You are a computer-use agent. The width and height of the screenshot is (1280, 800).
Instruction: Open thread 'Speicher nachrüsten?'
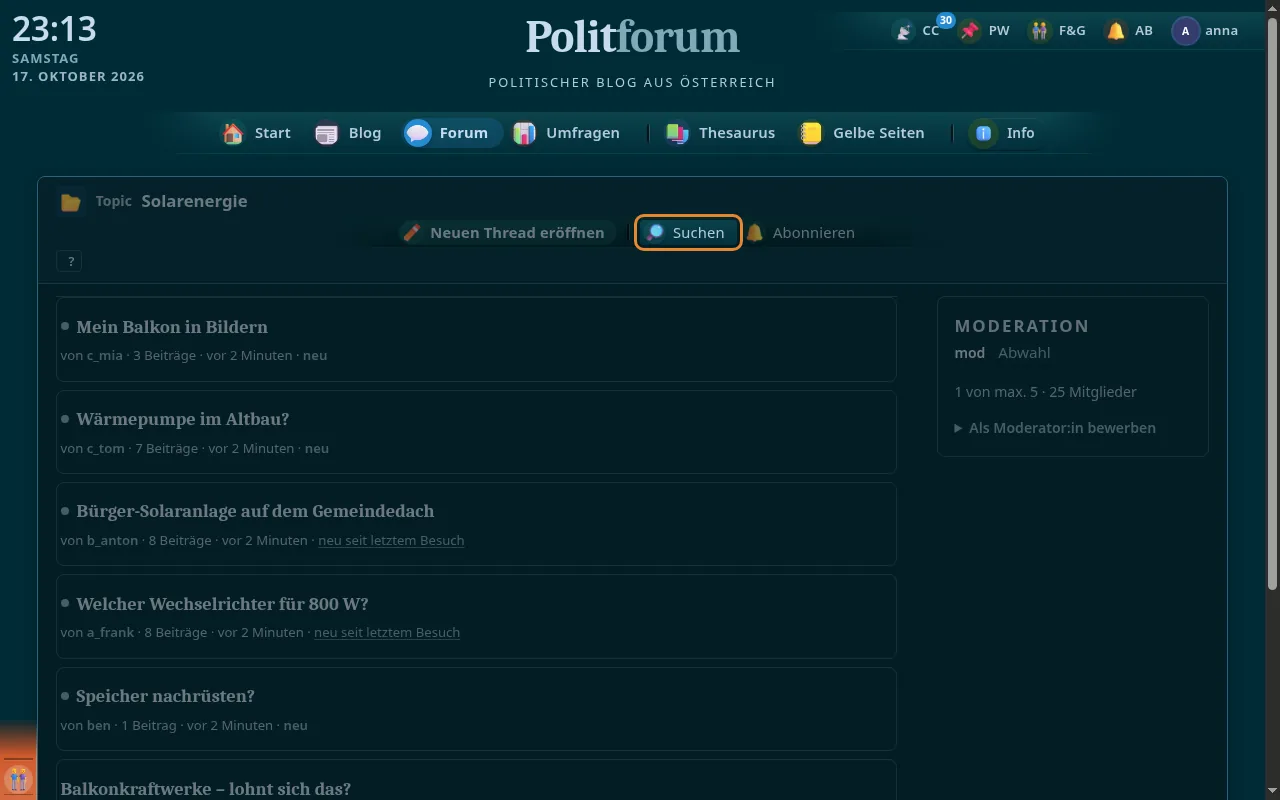(165, 696)
